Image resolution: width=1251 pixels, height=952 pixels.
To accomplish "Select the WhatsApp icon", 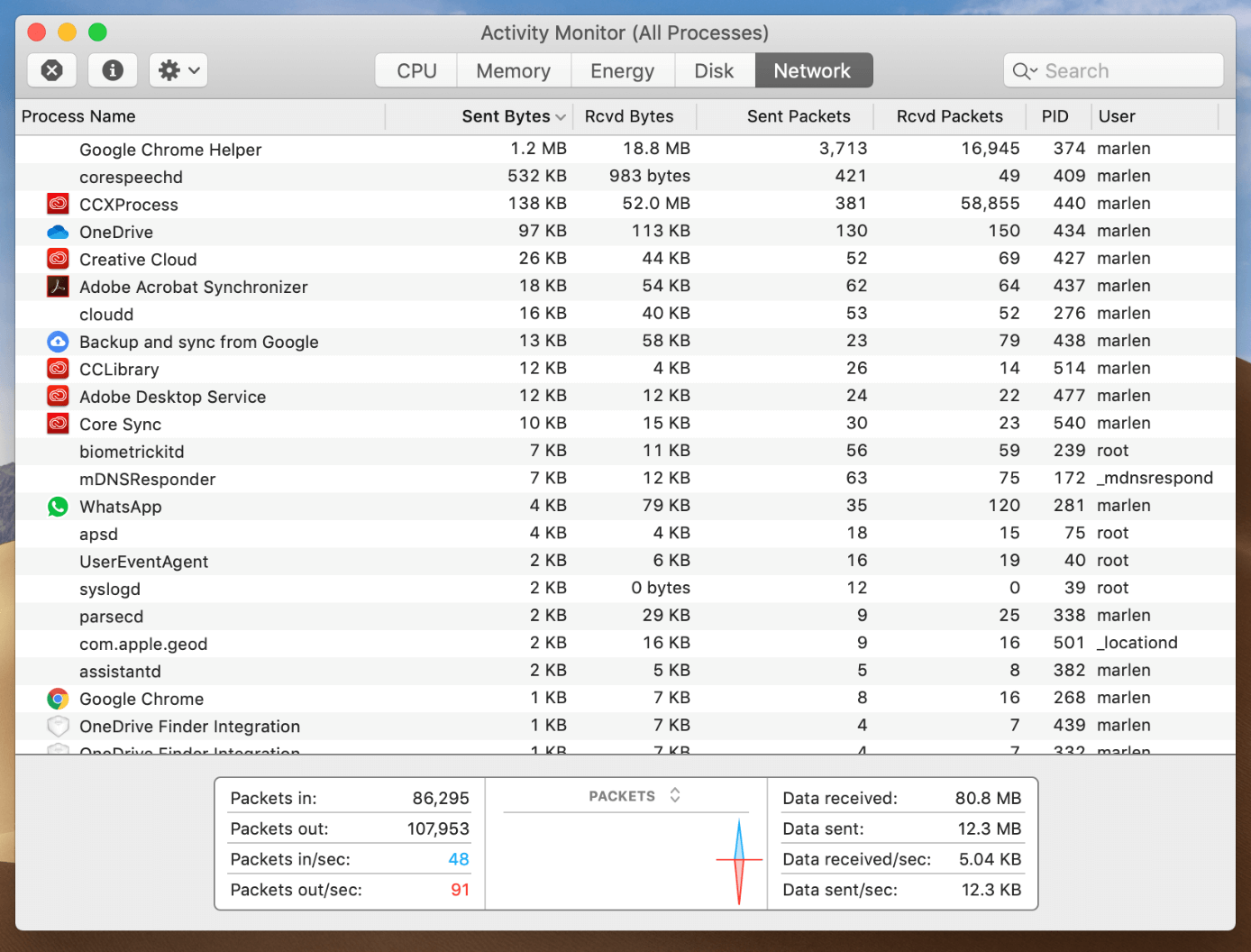I will click(x=57, y=506).
